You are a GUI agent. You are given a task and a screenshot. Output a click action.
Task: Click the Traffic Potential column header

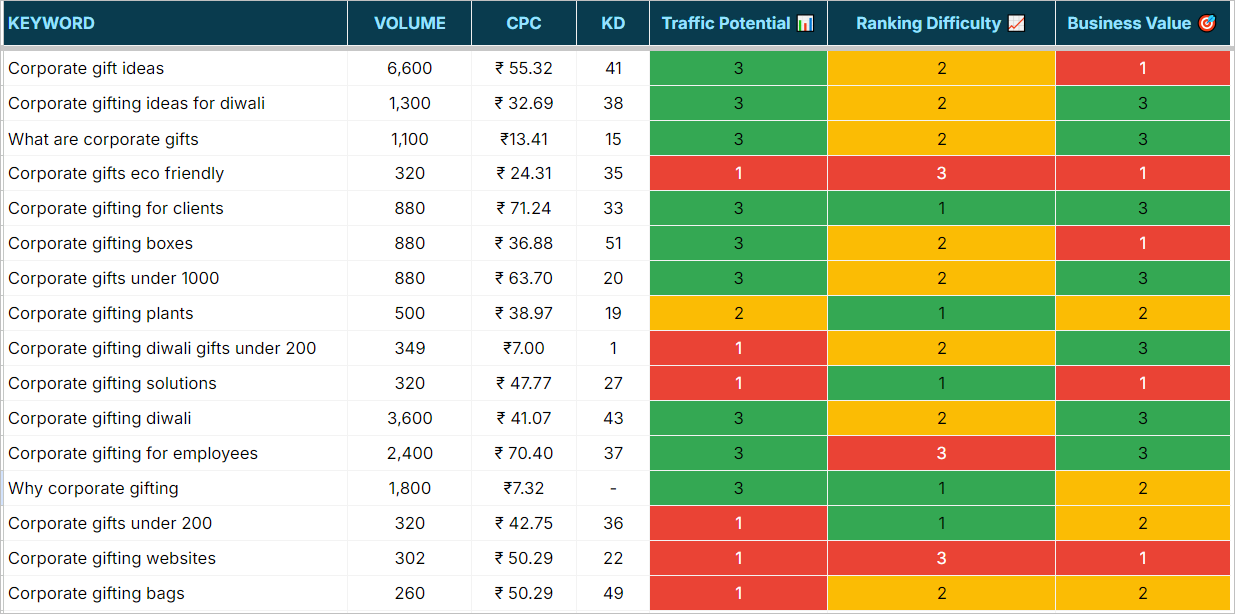click(738, 23)
